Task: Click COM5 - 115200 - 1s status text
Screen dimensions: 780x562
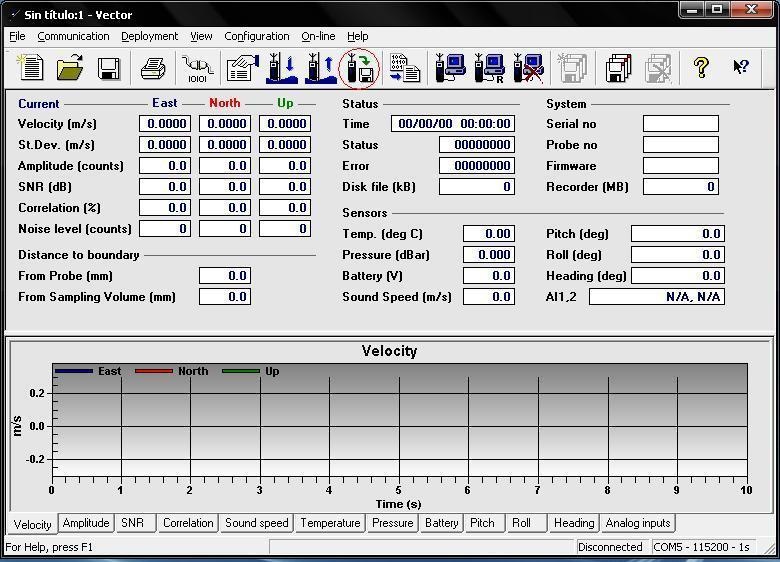Action: tap(701, 547)
